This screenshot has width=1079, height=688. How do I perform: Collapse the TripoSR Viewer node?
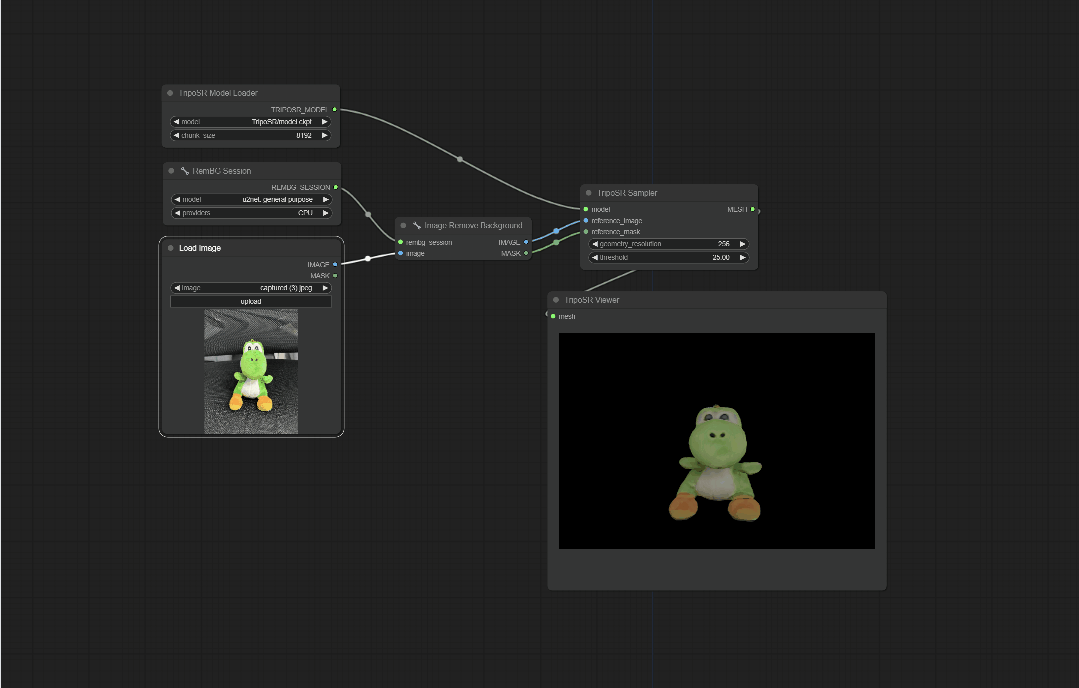click(556, 299)
